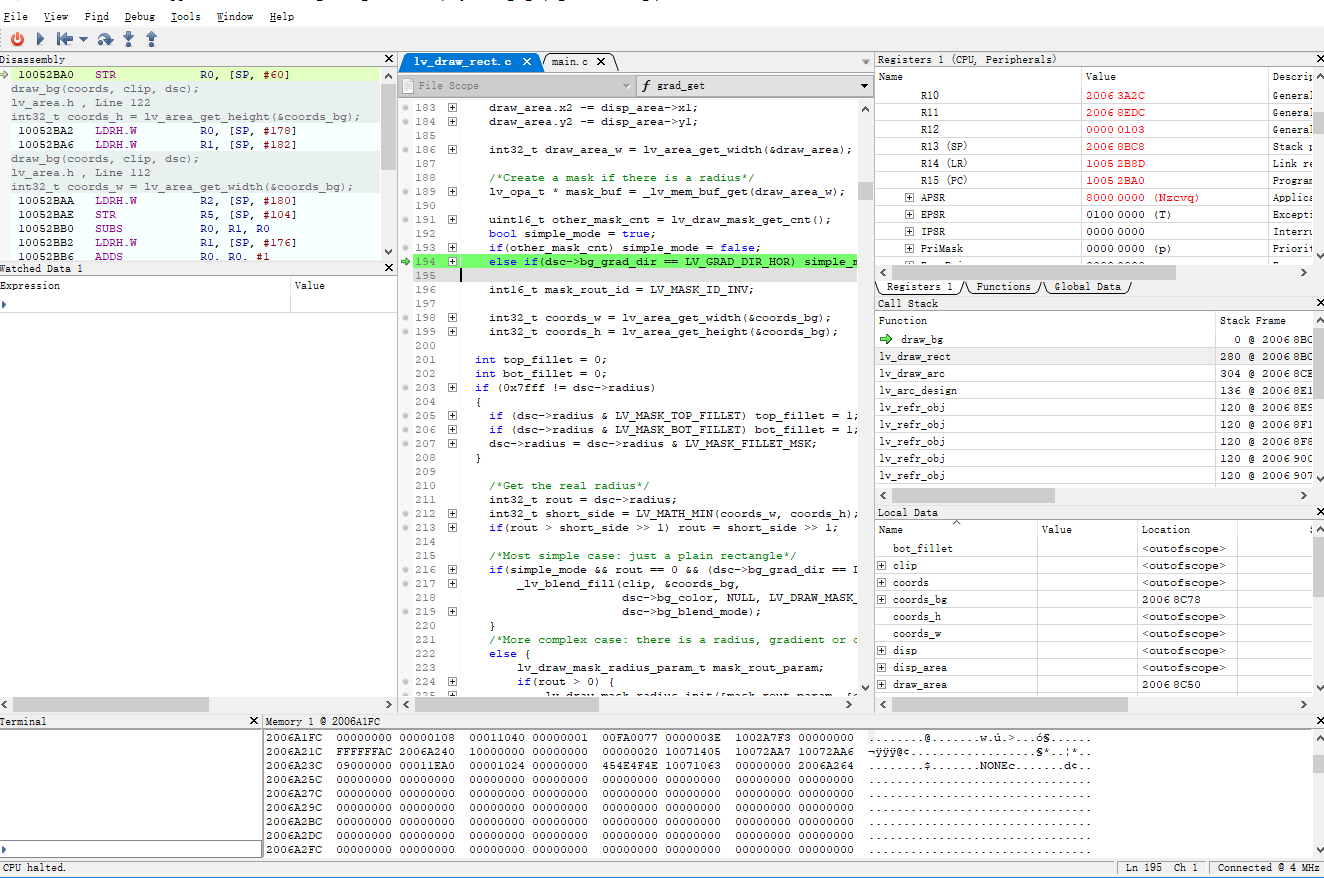The width and height of the screenshot is (1324, 878).
Task: Close the main.c tab via X icon
Action: (601, 62)
